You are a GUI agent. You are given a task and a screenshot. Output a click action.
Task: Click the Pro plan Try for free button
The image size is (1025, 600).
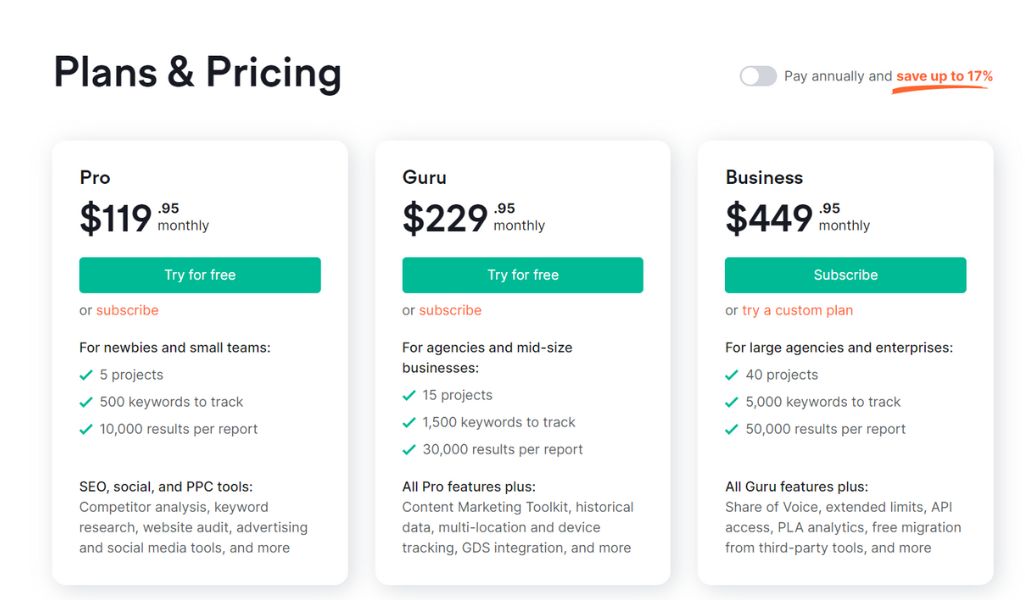pos(200,275)
